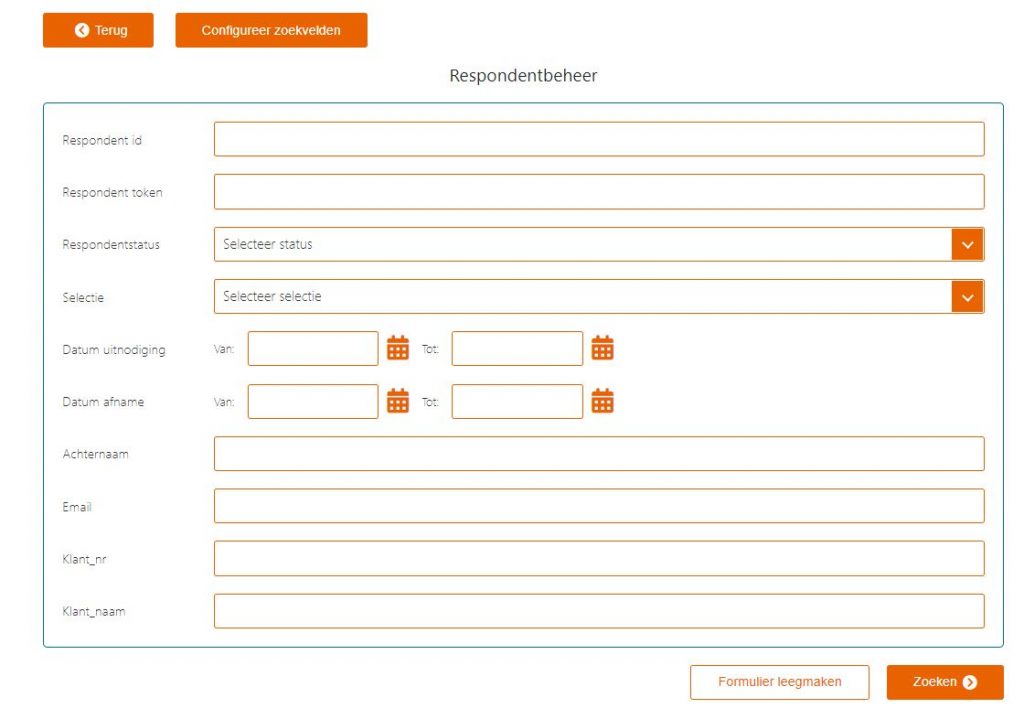Open calendar for Datum afname Van date
Image resolution: width=1024 pixels, height=719 pixels.
(398, 401)
